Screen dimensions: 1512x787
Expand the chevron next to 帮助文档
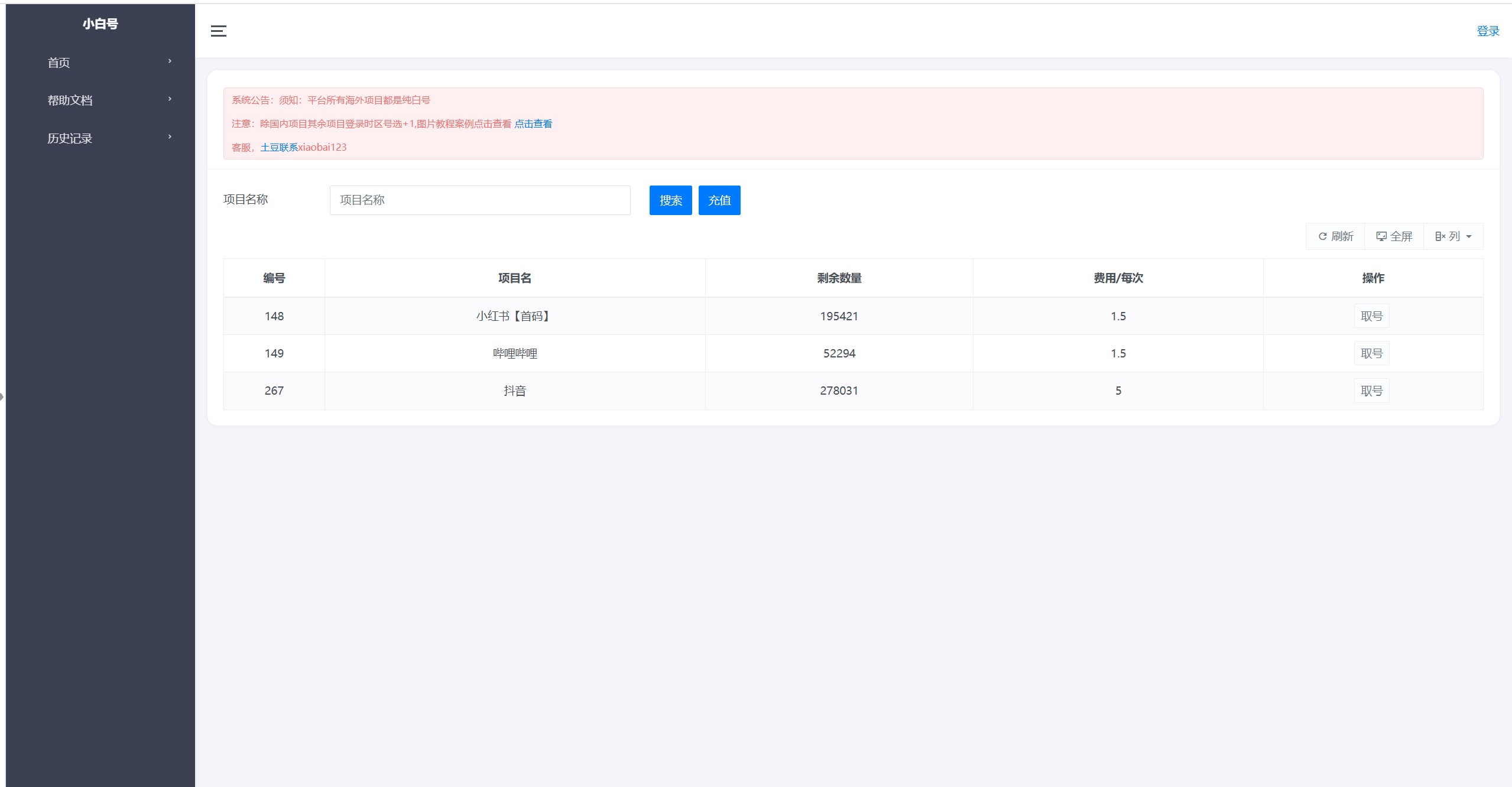pos(170,99)
